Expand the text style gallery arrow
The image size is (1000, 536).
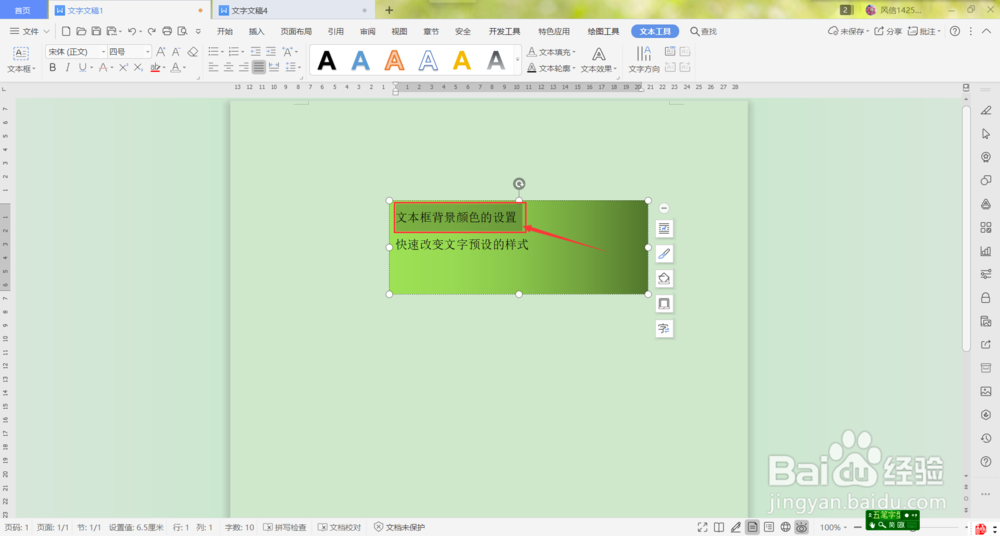[x=518, y=60]
